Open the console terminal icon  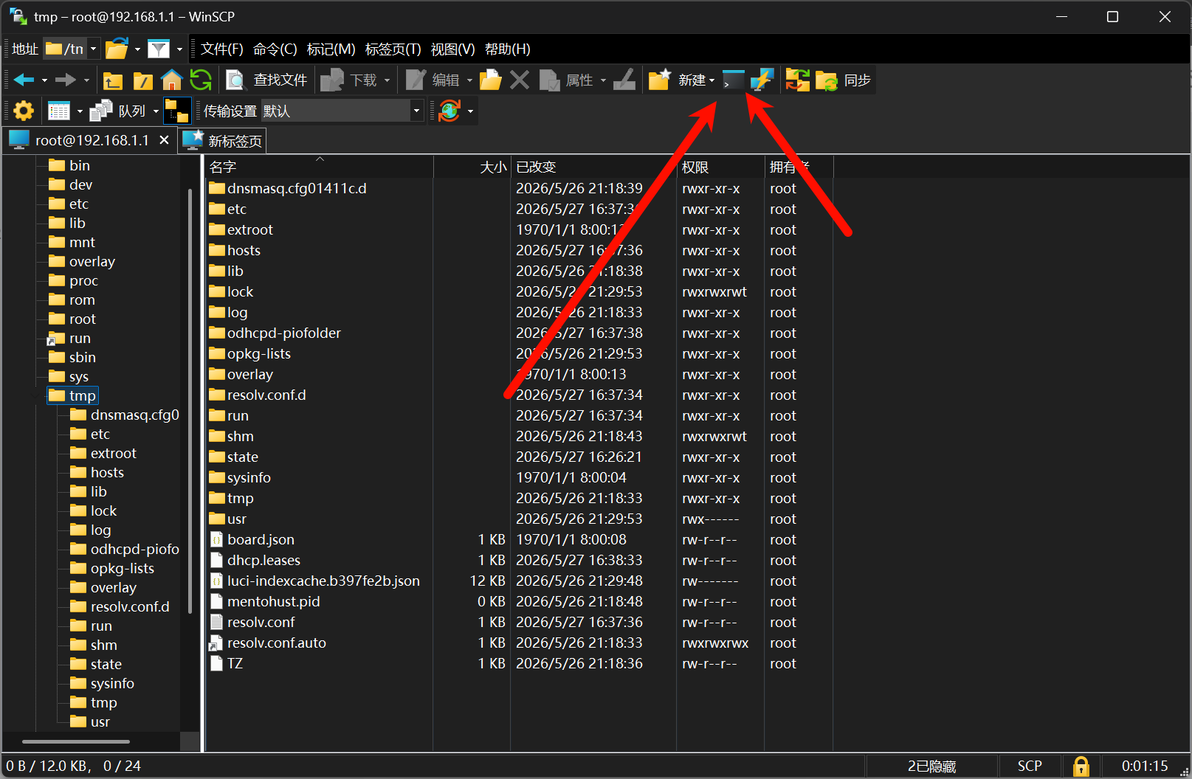(x=733, y=80)
